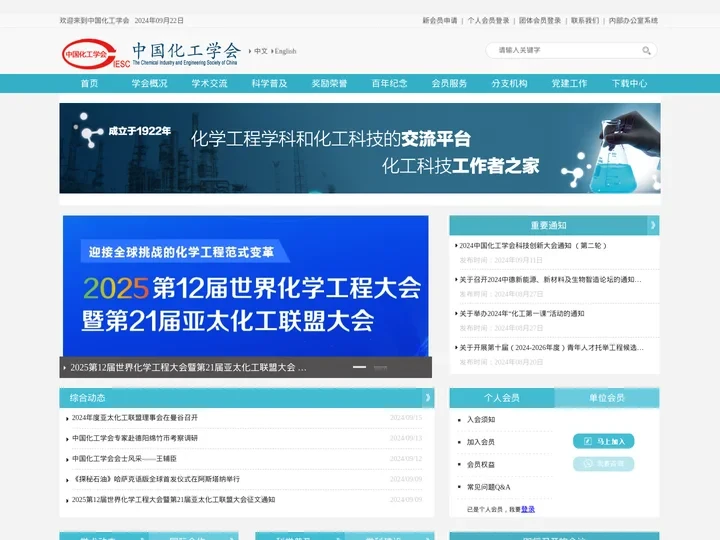
Task: Select the second carousel slide indicator
Action: (x=380, y=367)
